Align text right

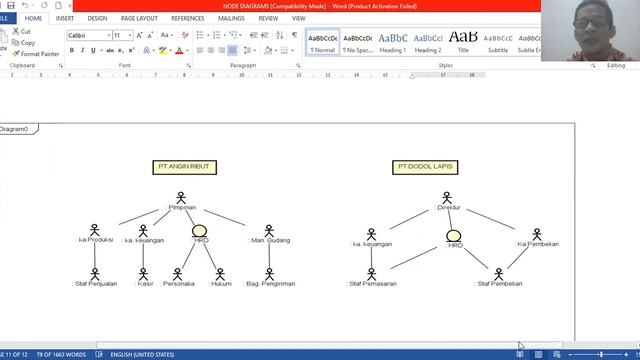coord(221,51)
